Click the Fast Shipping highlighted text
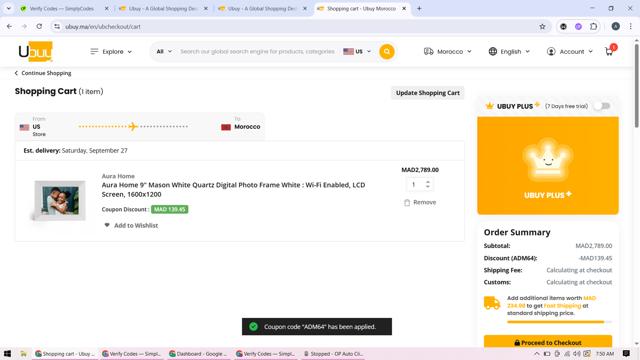Screen dimensions: 640x360 [562, 306]
